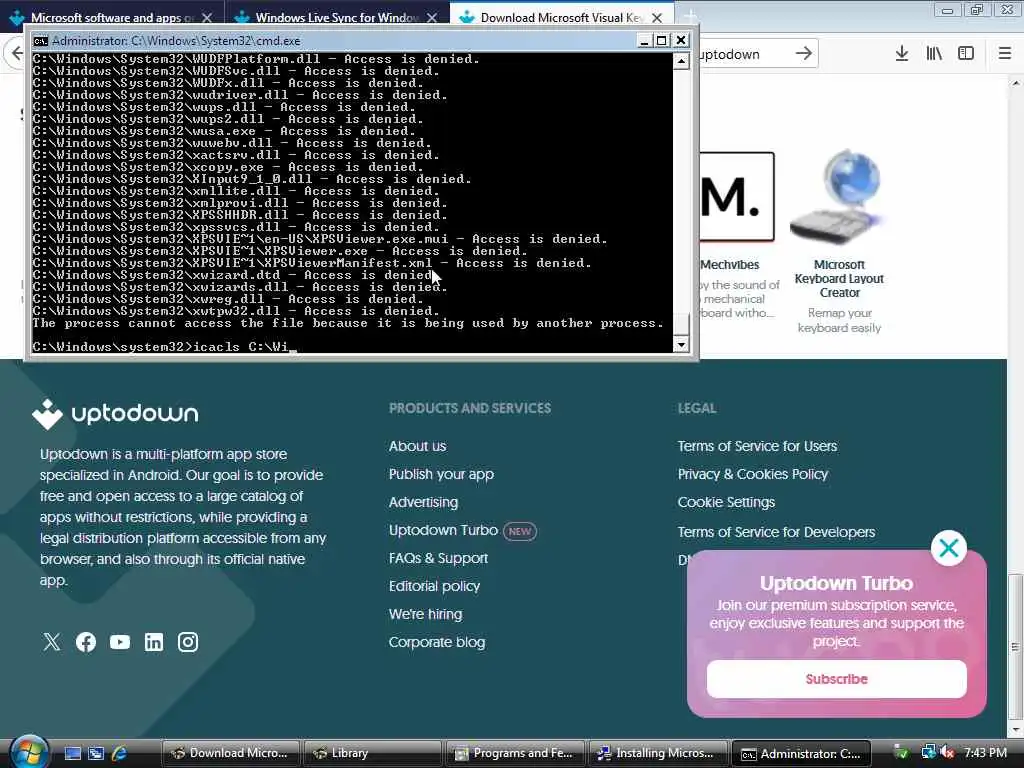The width and height of the screenshot is (1024, 768).
Task: Switch to Library taskbar button
Action: coord(372,754)
